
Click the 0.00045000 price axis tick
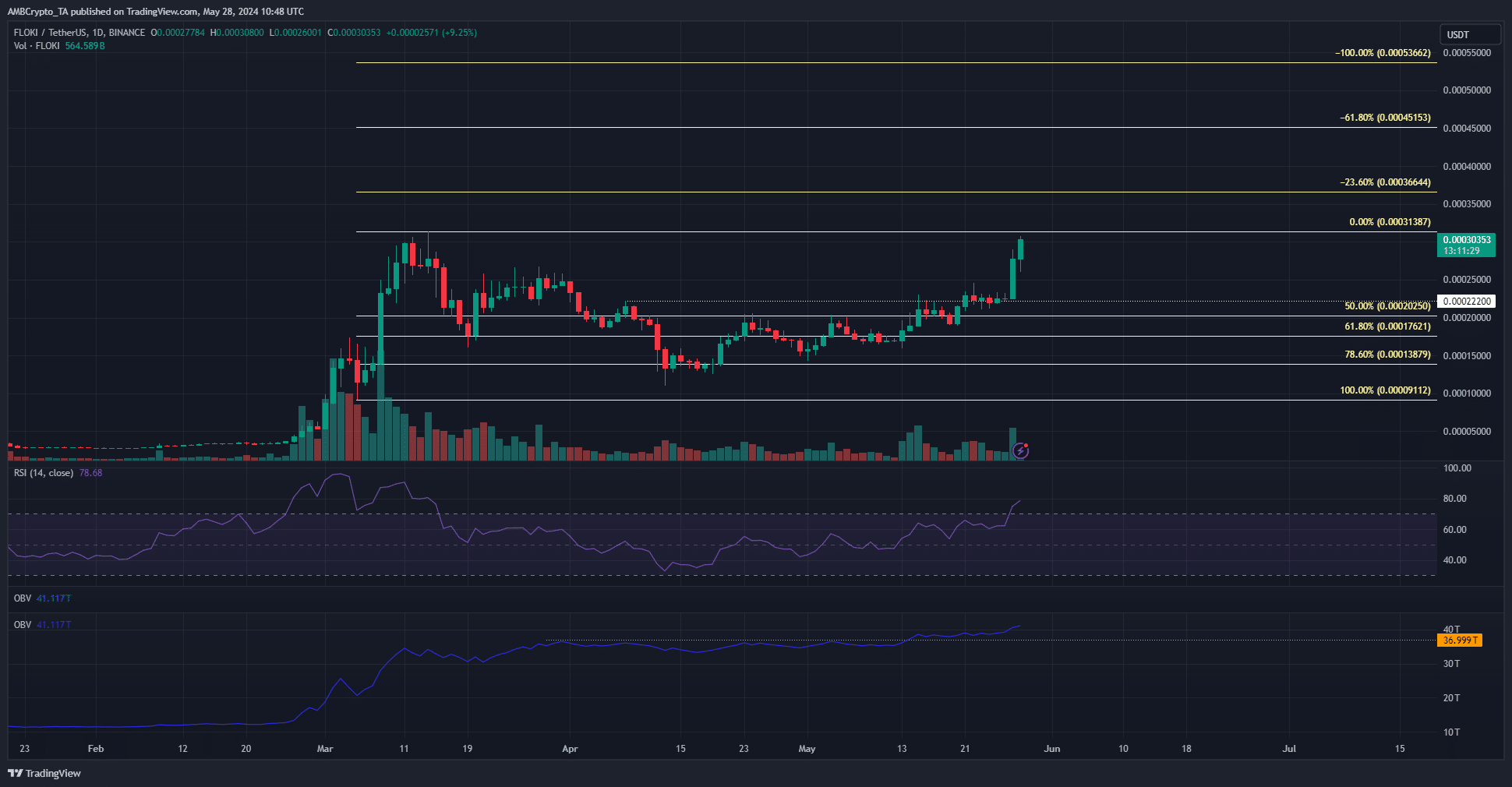click(x=1467, y=129)
